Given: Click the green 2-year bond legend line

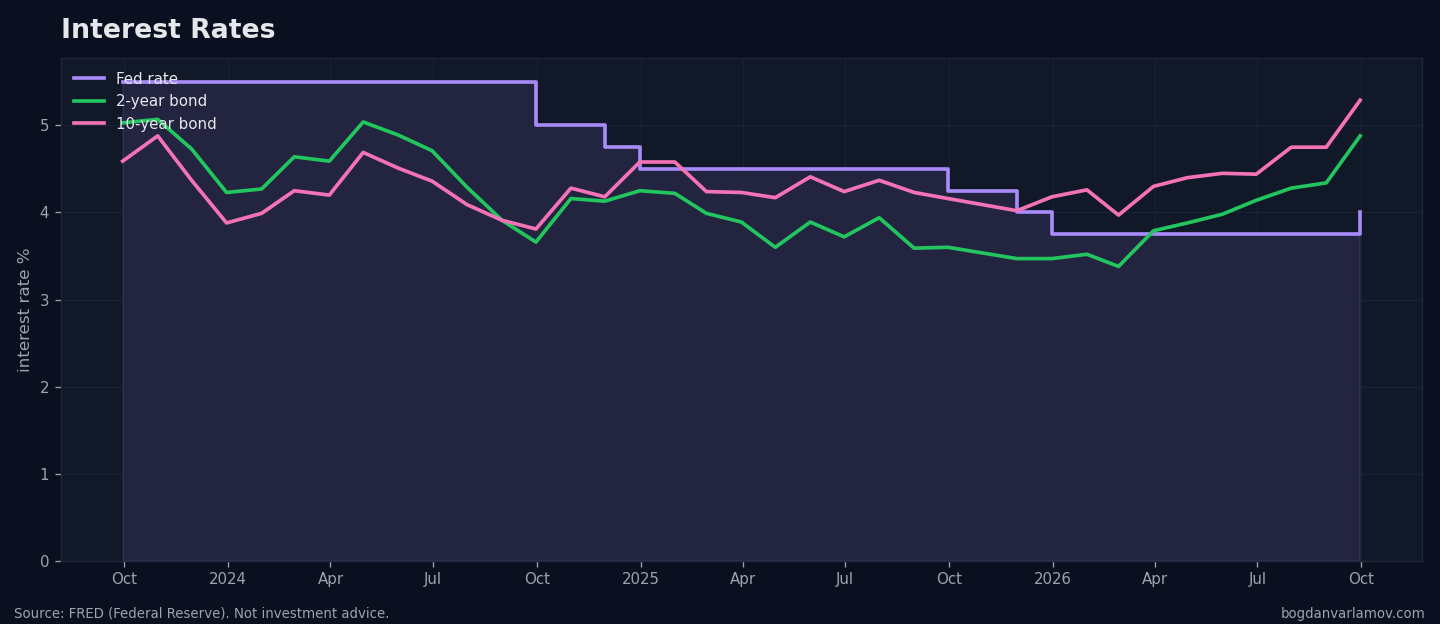Looking at the screenshot, I should [x=89, y=101].
